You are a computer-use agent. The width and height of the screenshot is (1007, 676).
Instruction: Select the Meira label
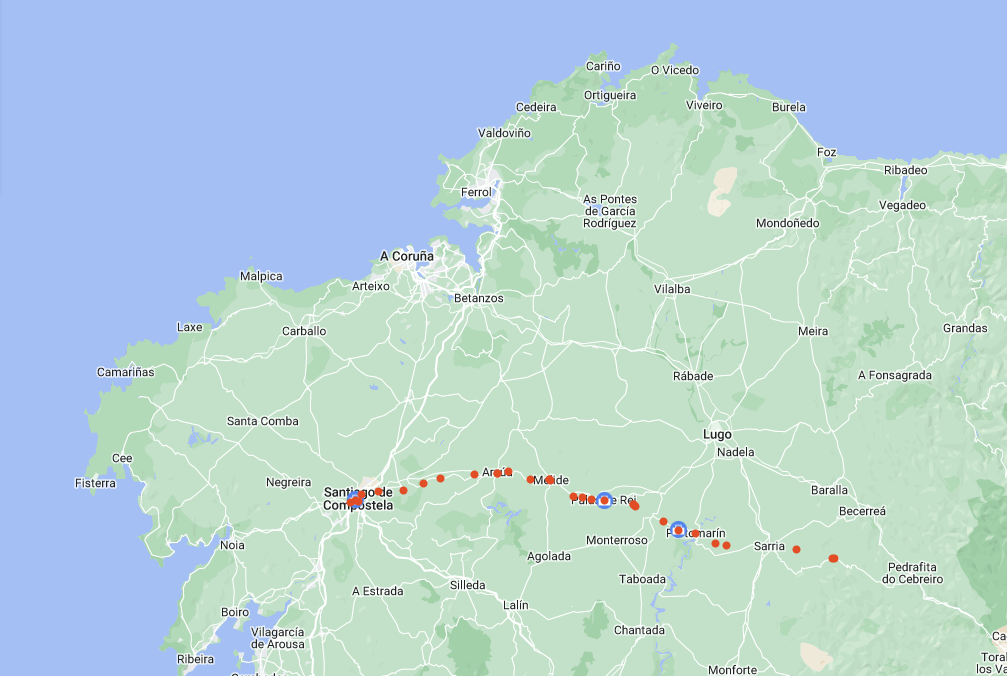click(813, 331)
